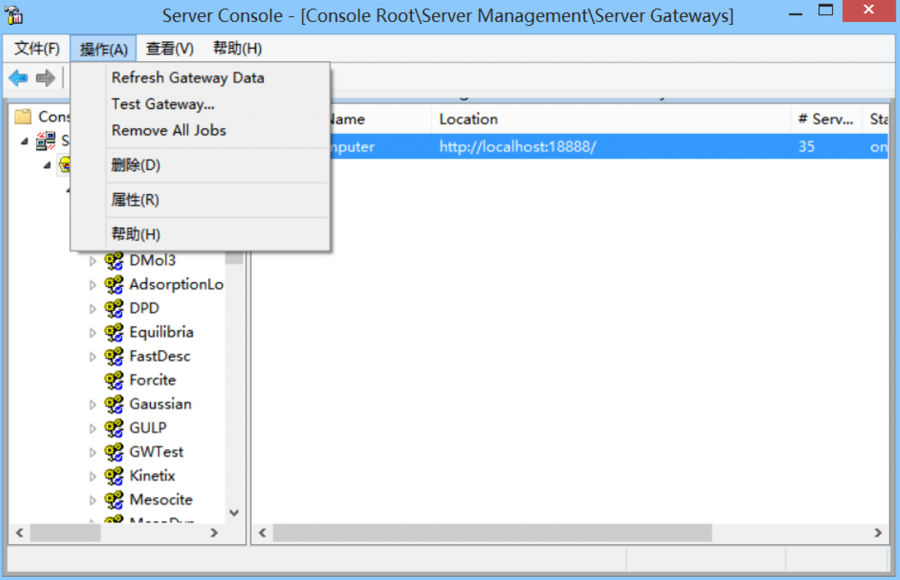Click the GULP server icon
Image resolution: width=900 pixels, height=580 pixels.
114,428
